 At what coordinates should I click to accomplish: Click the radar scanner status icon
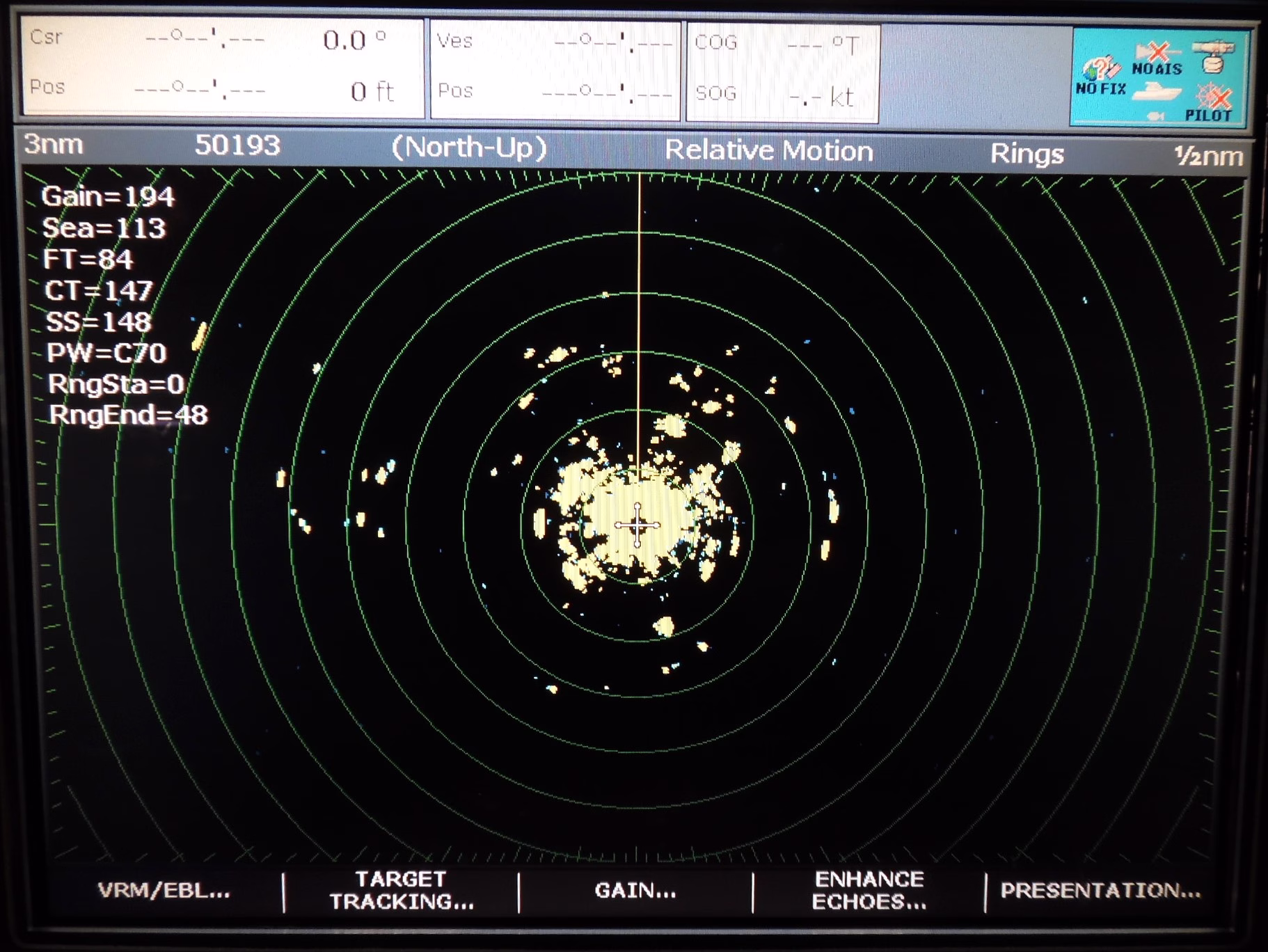tap(1213, 56)
